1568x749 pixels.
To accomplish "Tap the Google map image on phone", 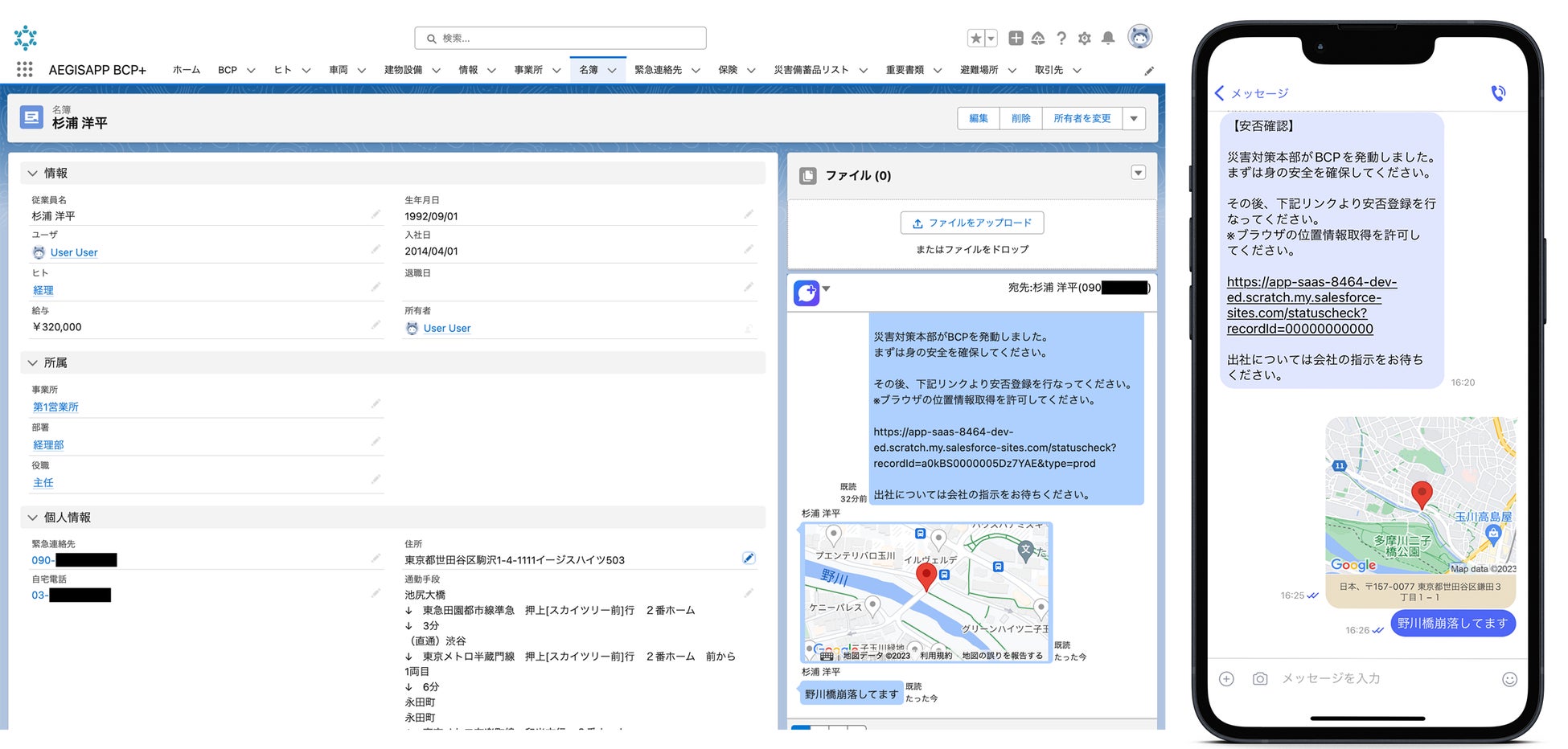I will [1421, 496].
